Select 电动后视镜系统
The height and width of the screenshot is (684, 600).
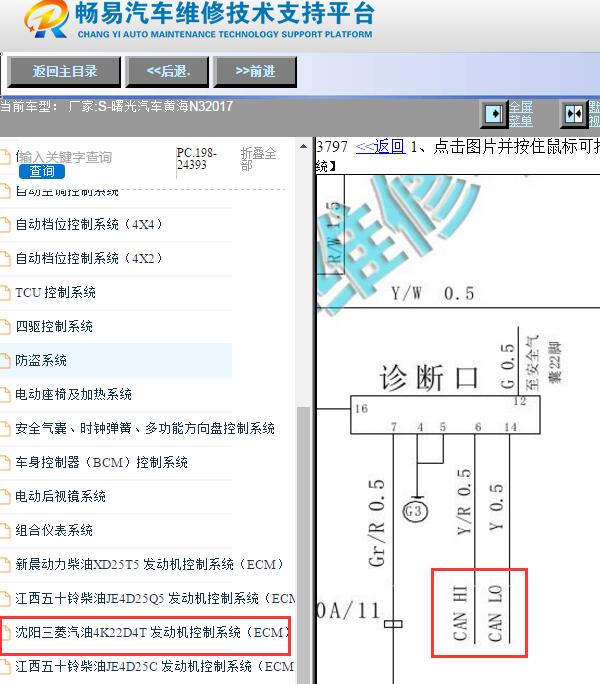pos(61,497)
